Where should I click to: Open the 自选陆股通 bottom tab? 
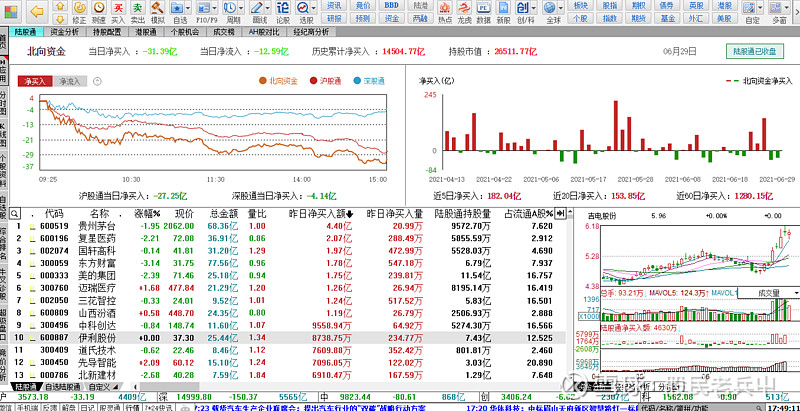63,387
